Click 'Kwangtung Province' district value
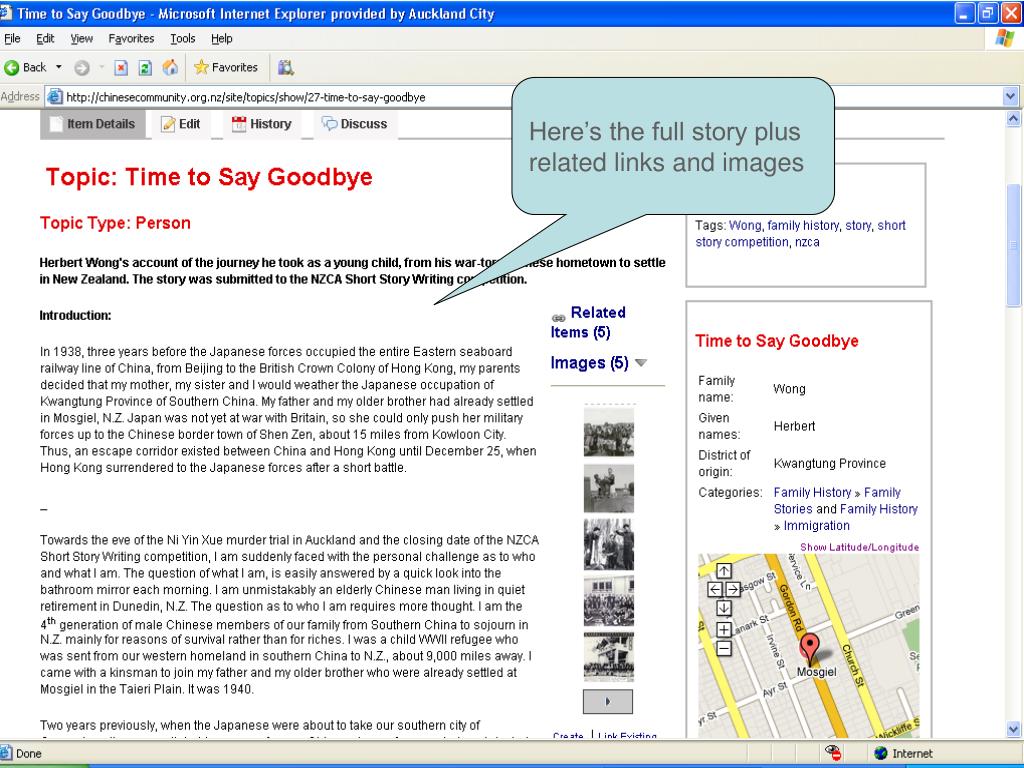Image resolution: width=1024 pixels, height=768 pixels. [x=829, y=464]
